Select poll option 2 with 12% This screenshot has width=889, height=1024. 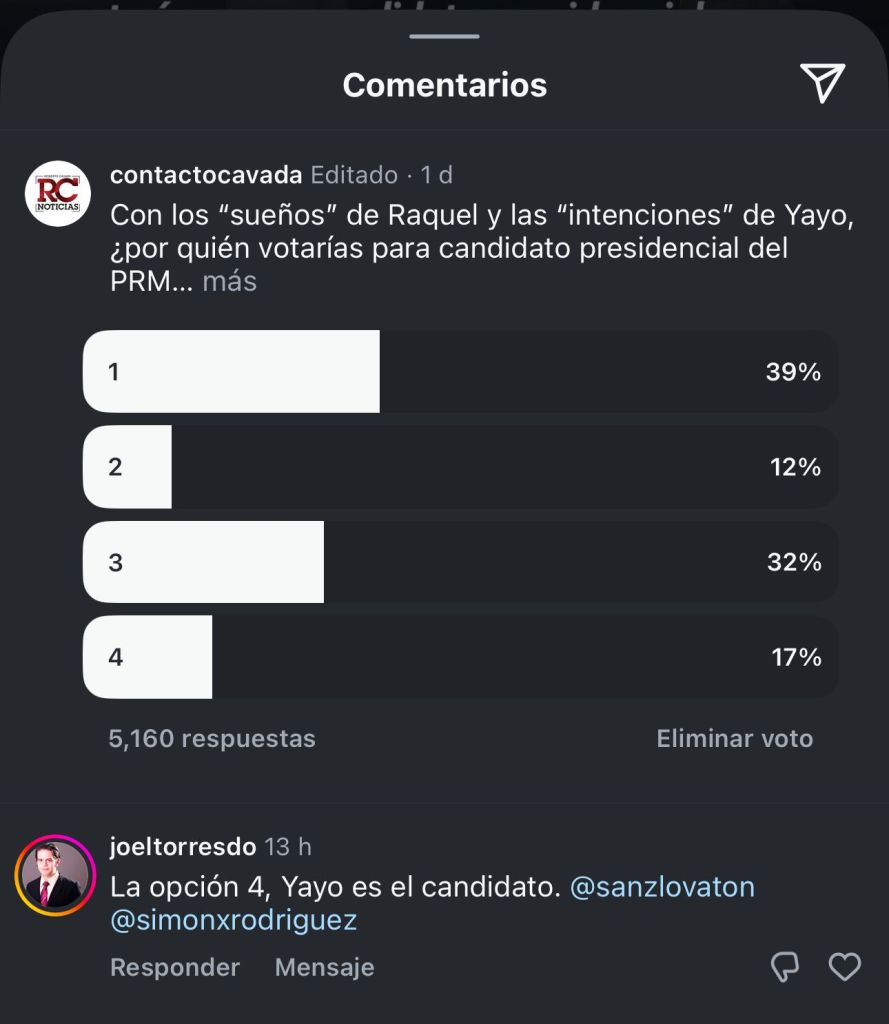click(x=460, y=467)
